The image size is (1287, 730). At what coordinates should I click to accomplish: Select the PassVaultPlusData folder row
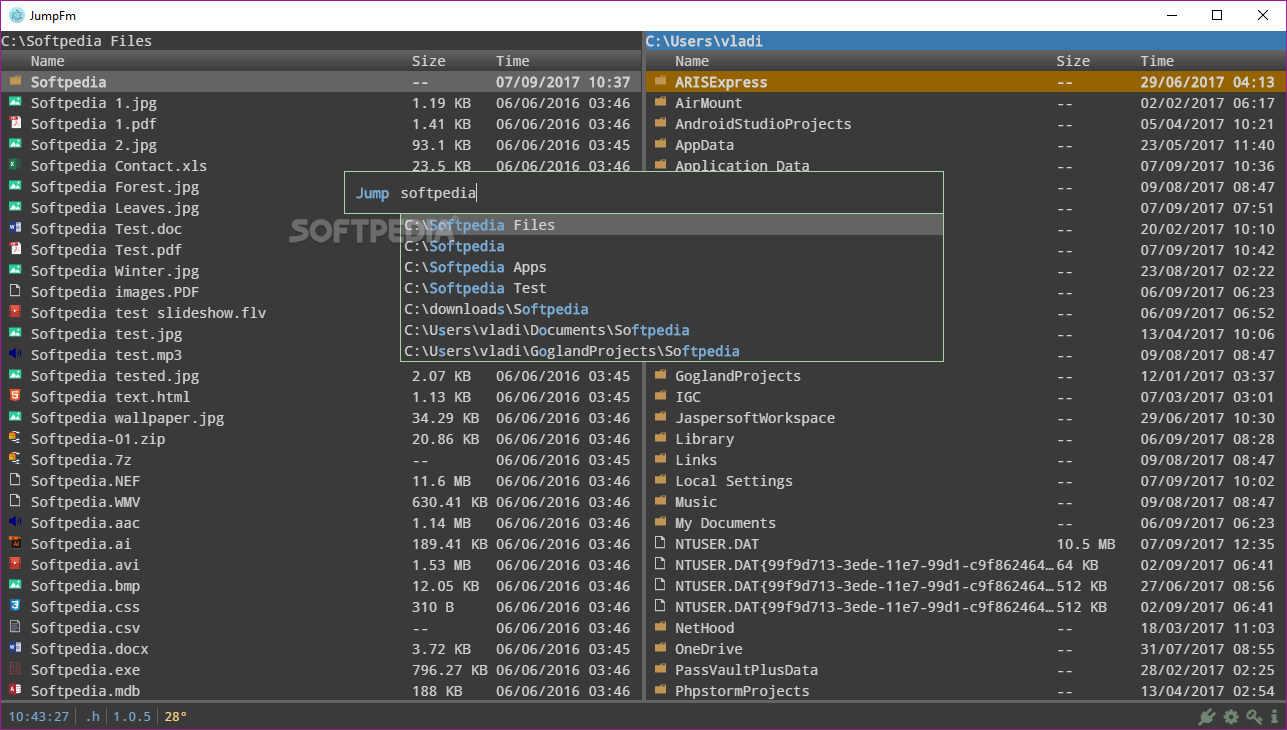(965, 670)
